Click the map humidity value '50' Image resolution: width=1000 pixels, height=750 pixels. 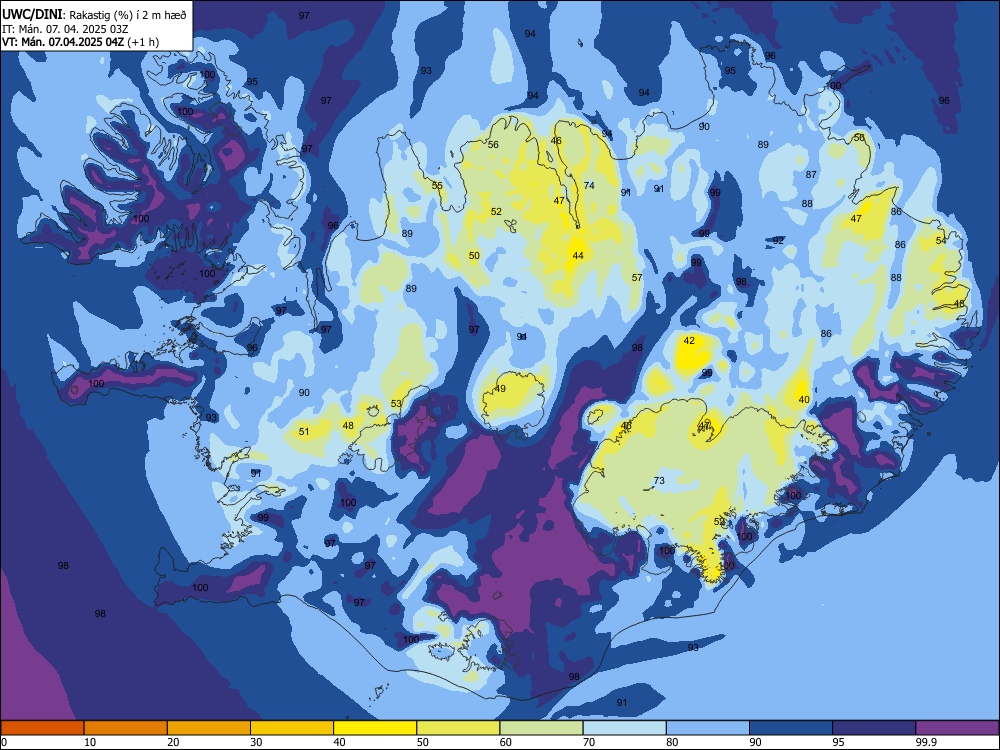click(x=474, y=256)
